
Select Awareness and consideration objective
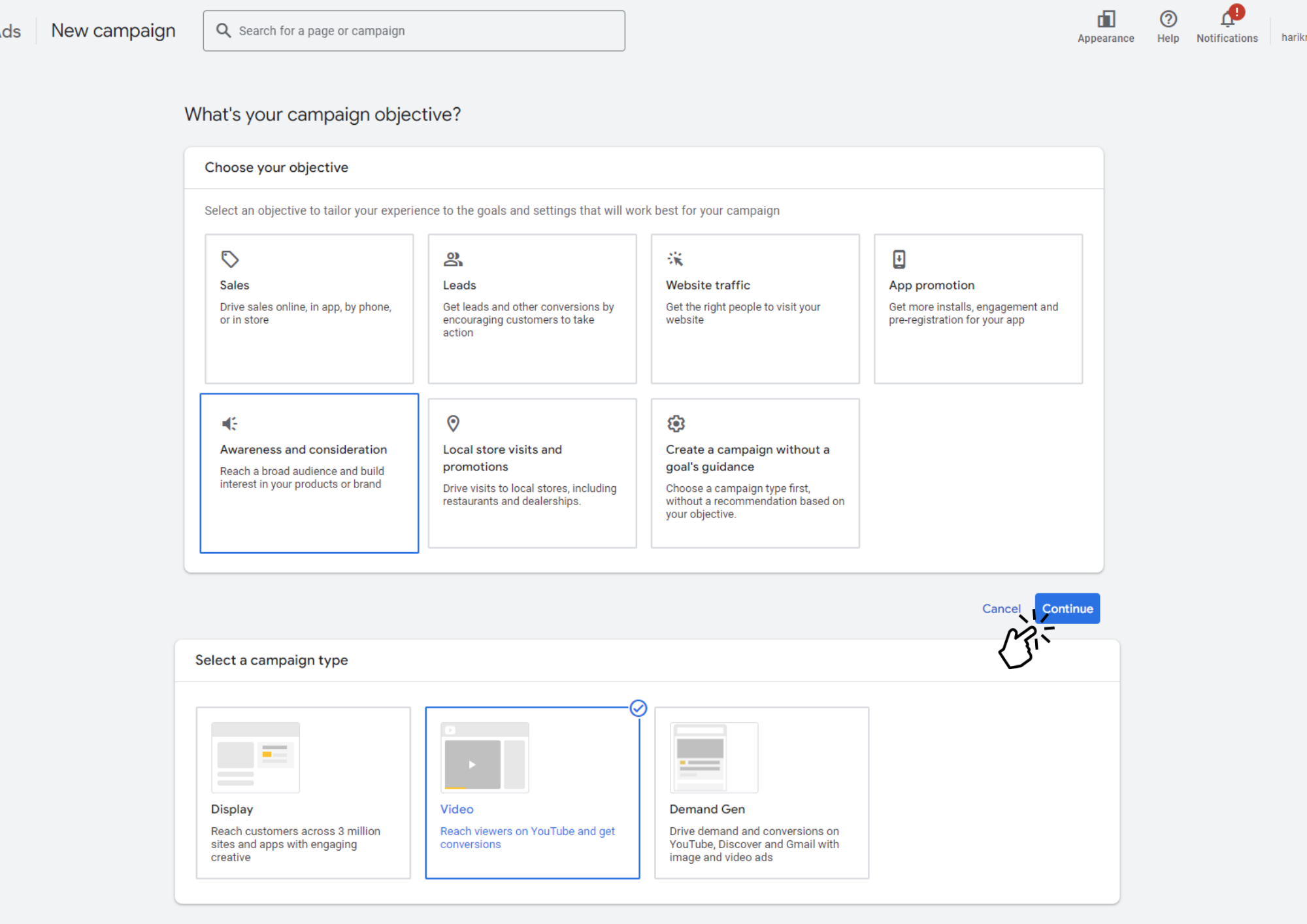309,473
